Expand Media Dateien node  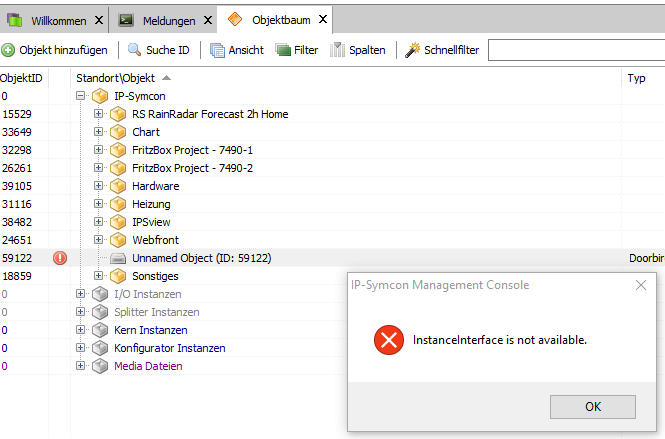pyautogui.click(x=80, y=366)
